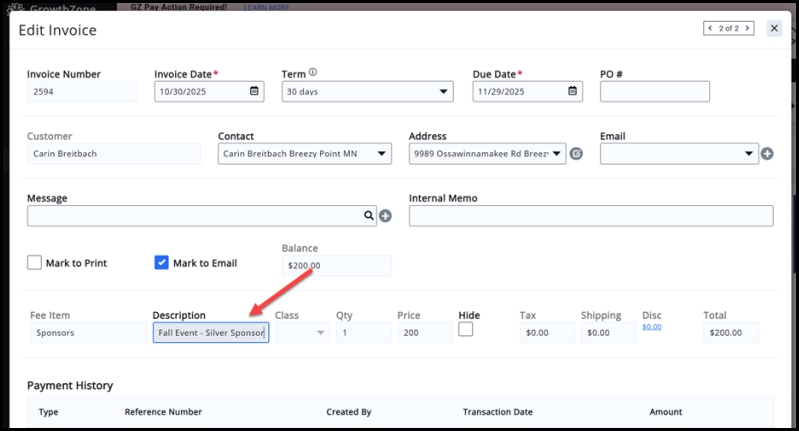
Task: Open the Invoice Date calendar picker
Action: (x=254, y=92)
